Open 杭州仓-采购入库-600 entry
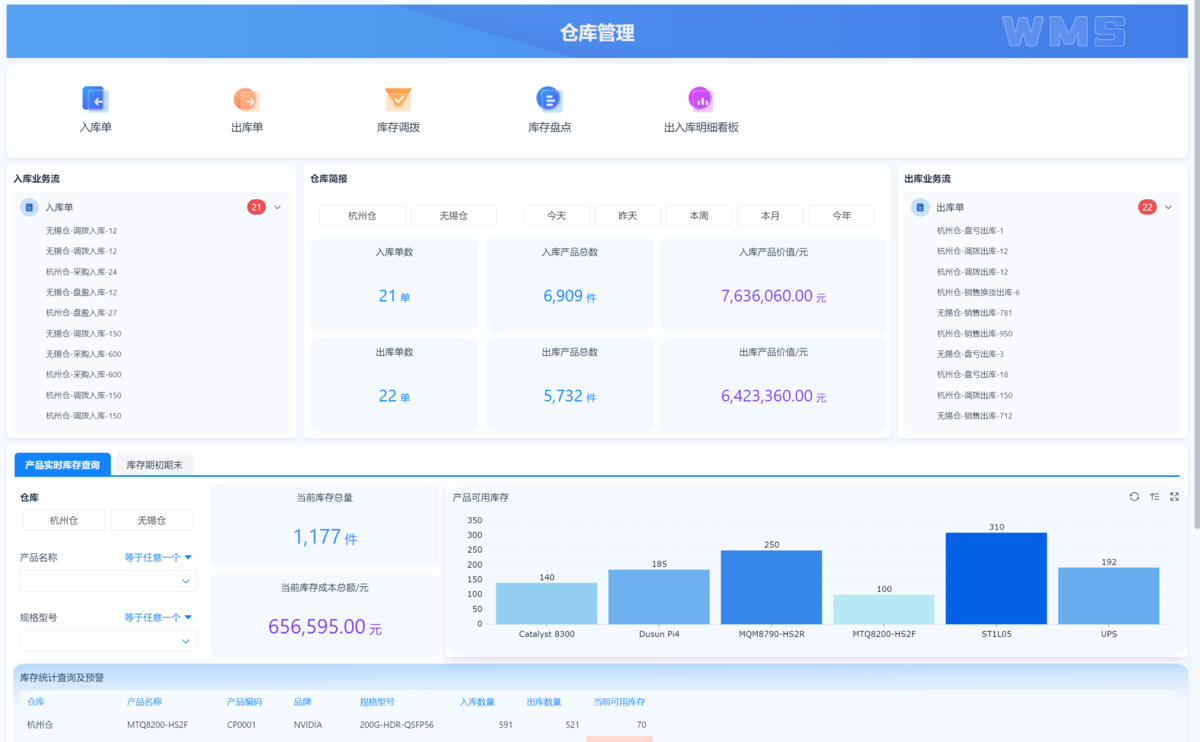The width and height of the screenshot is (1200, 742). (x=83, y=374)
